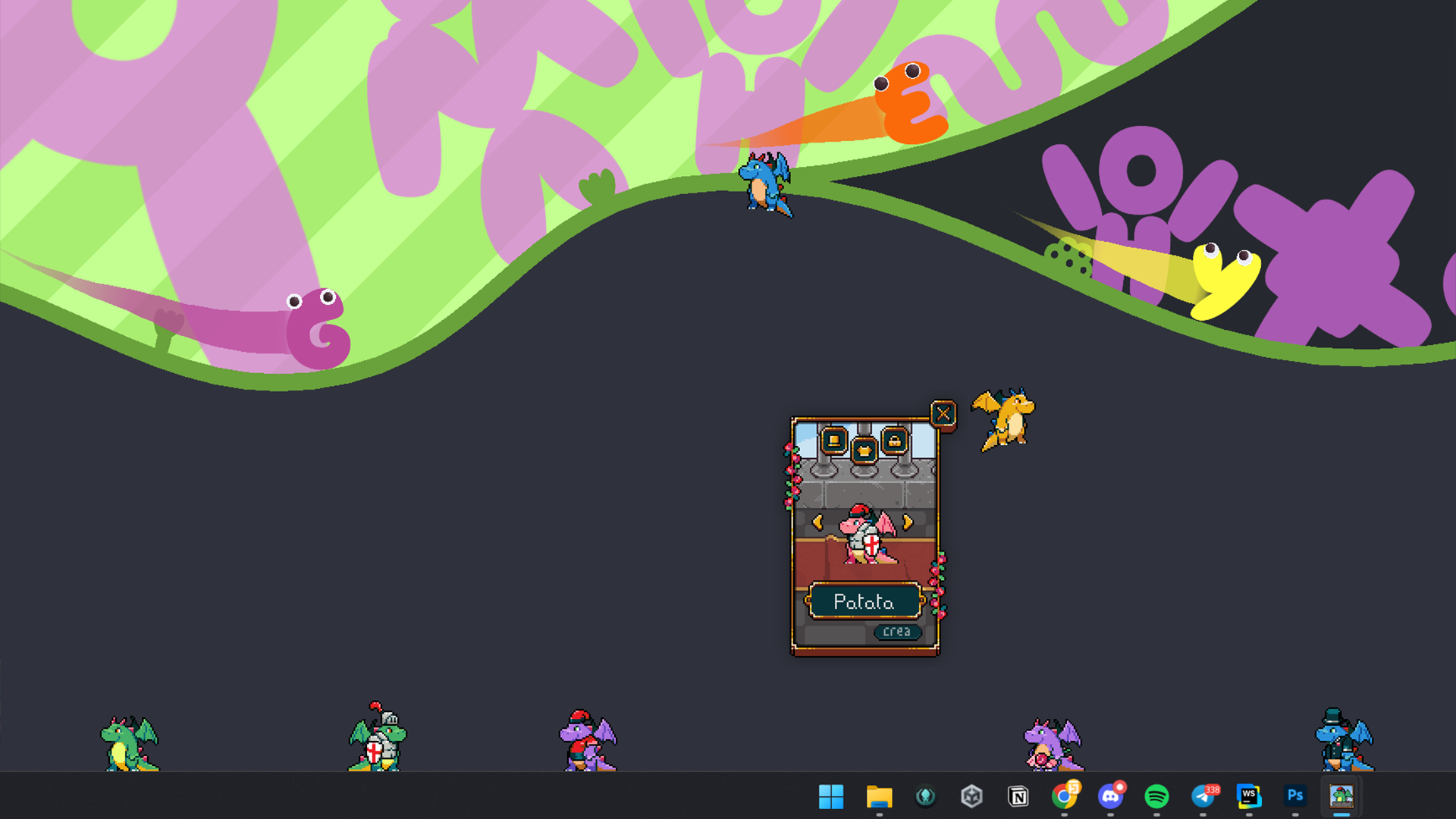Click the purple dragon wearing red cap
This screenshot has width=1456, height=819.
[588, 741]
